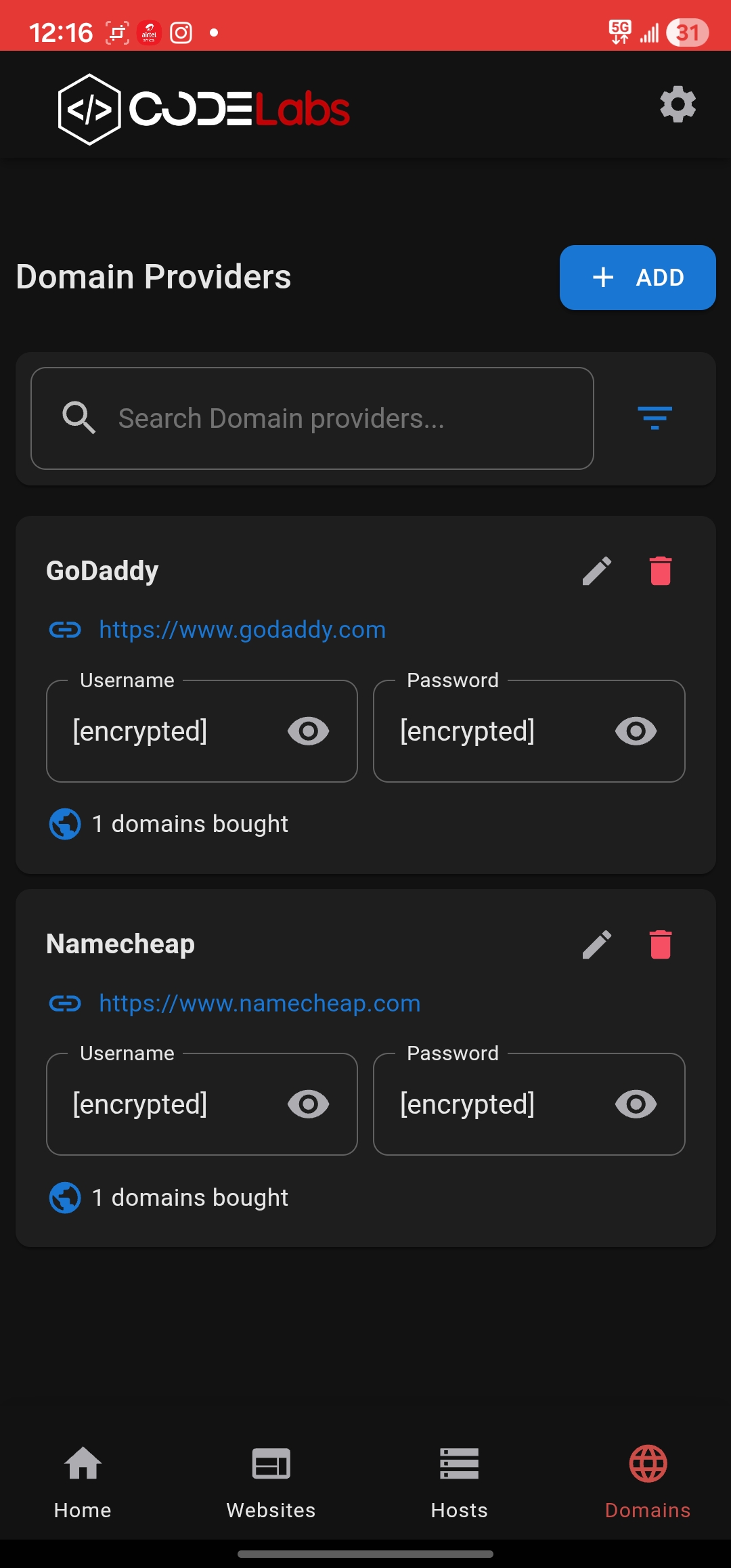Click the ADD button

point(637,278)
